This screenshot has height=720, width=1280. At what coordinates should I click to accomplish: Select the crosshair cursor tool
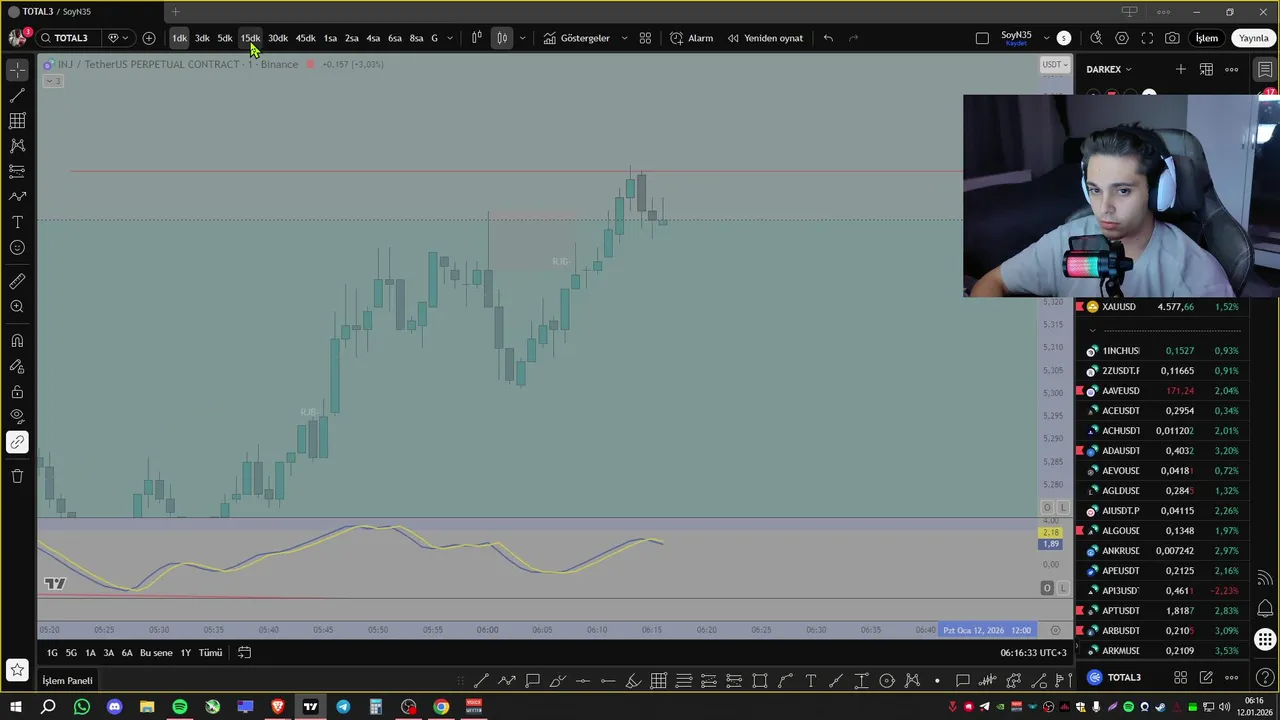point(17,70)
